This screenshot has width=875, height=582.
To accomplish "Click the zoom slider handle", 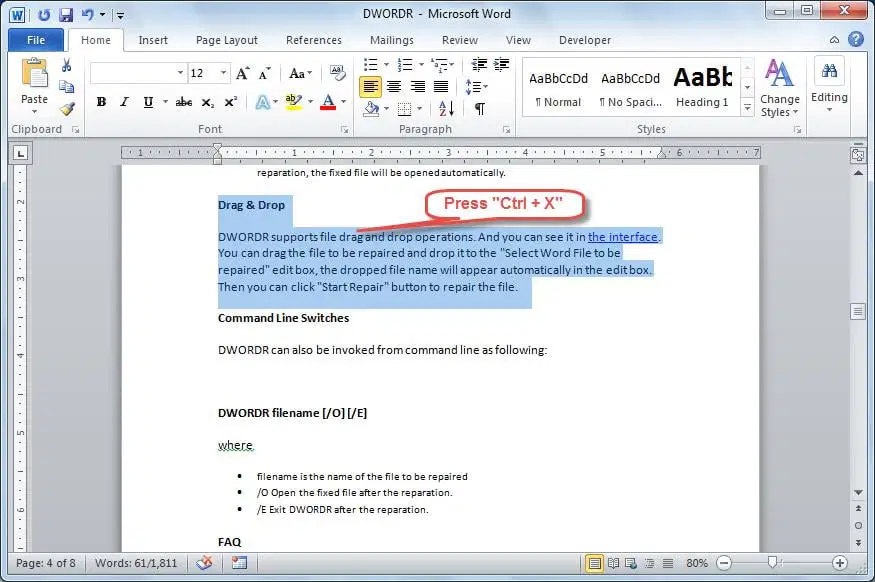I will (772, 562).
